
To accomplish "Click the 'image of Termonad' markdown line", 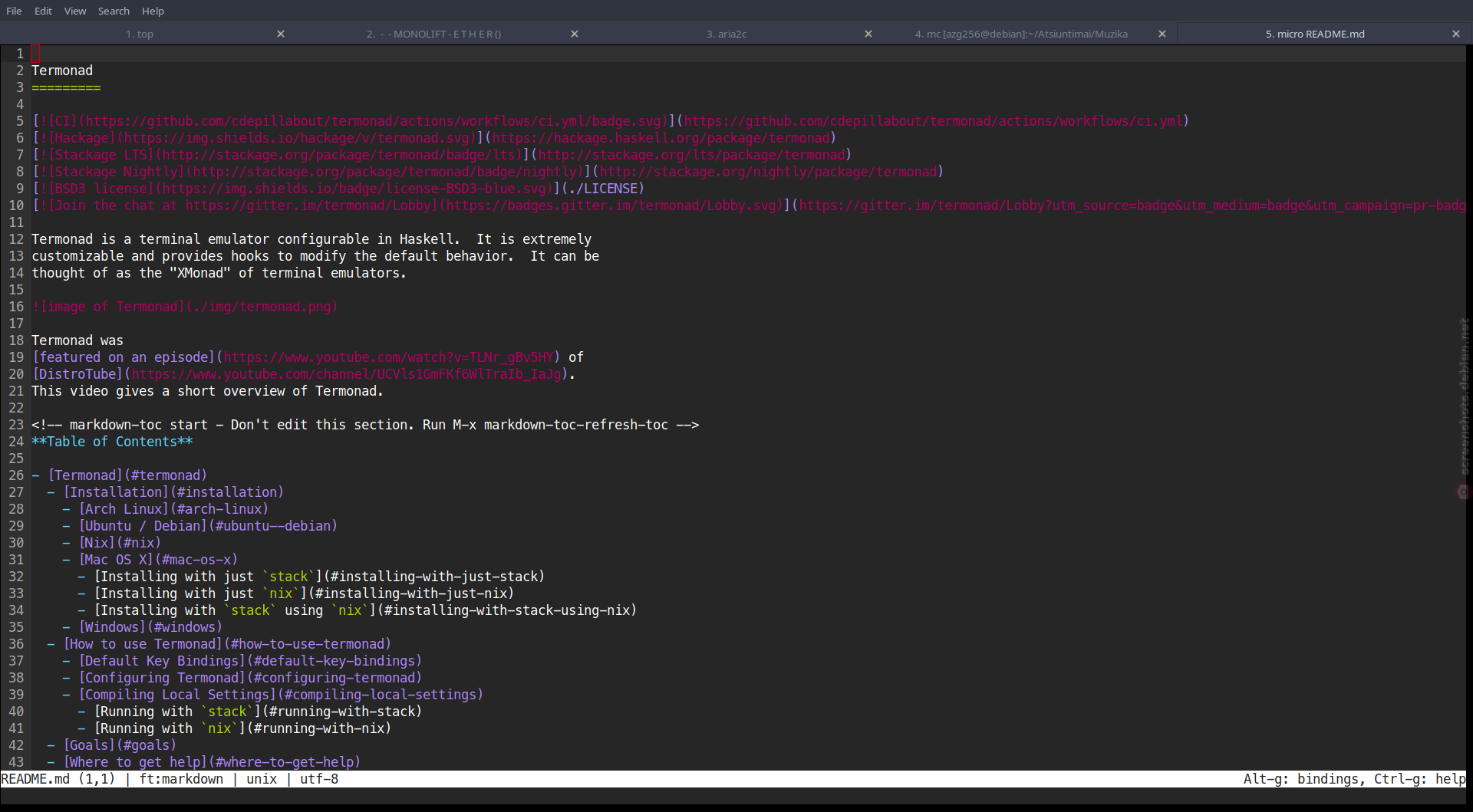I will tap(185, 307).
